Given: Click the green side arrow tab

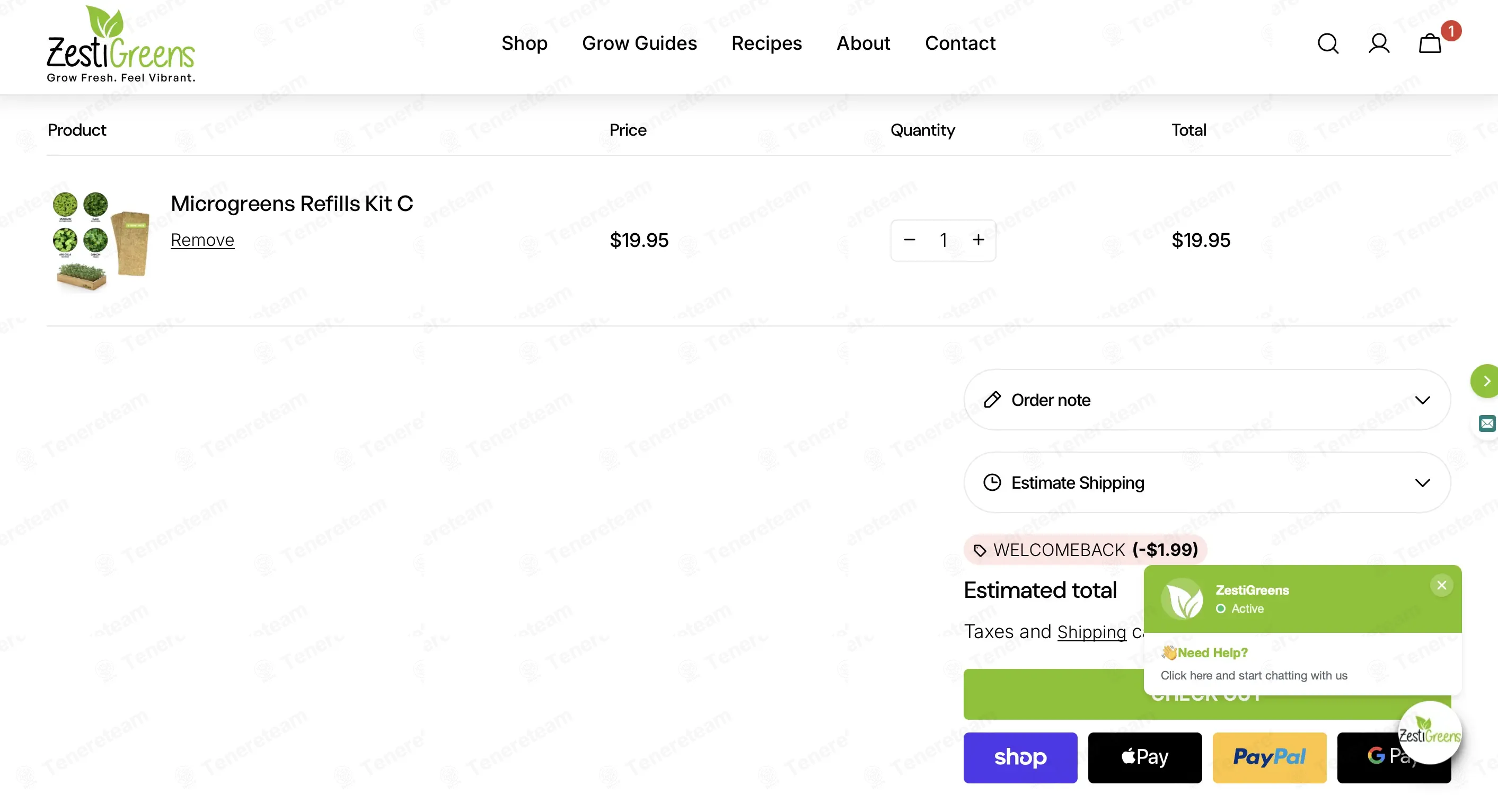Looking at the screenshot, I should pos(1485,381).
